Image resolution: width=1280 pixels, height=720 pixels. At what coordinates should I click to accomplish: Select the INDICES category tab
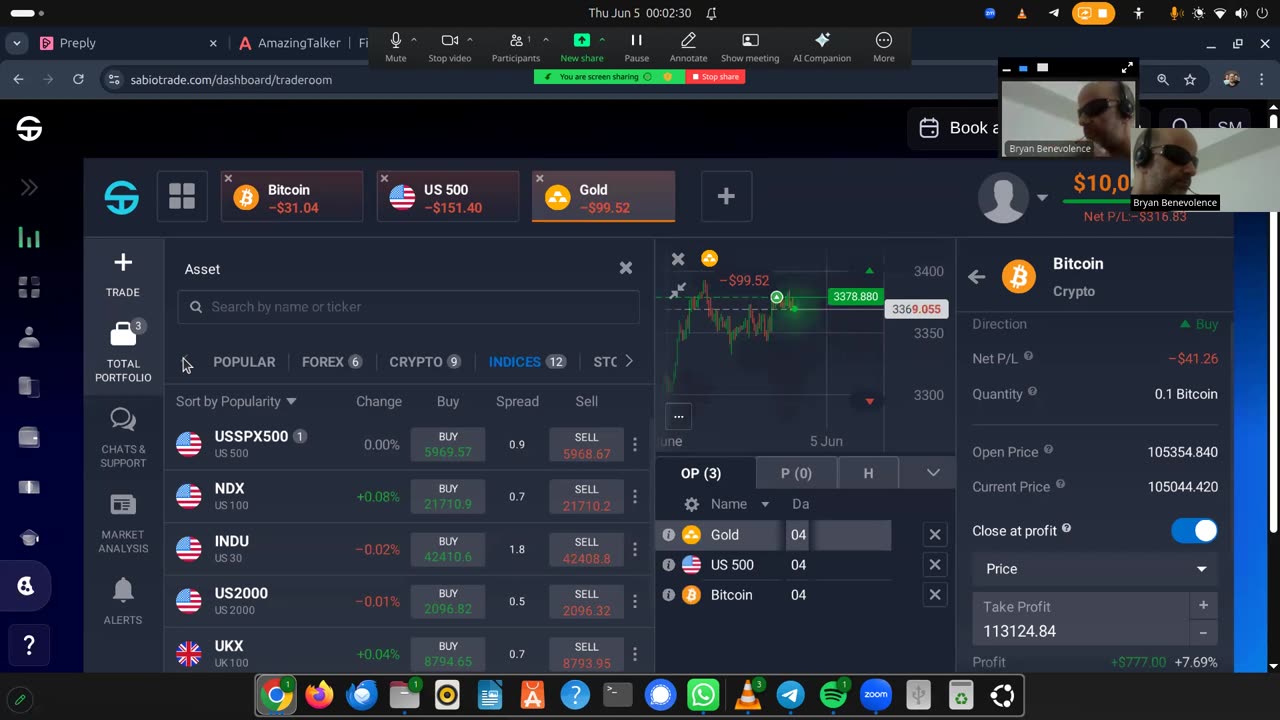[527, 362]
